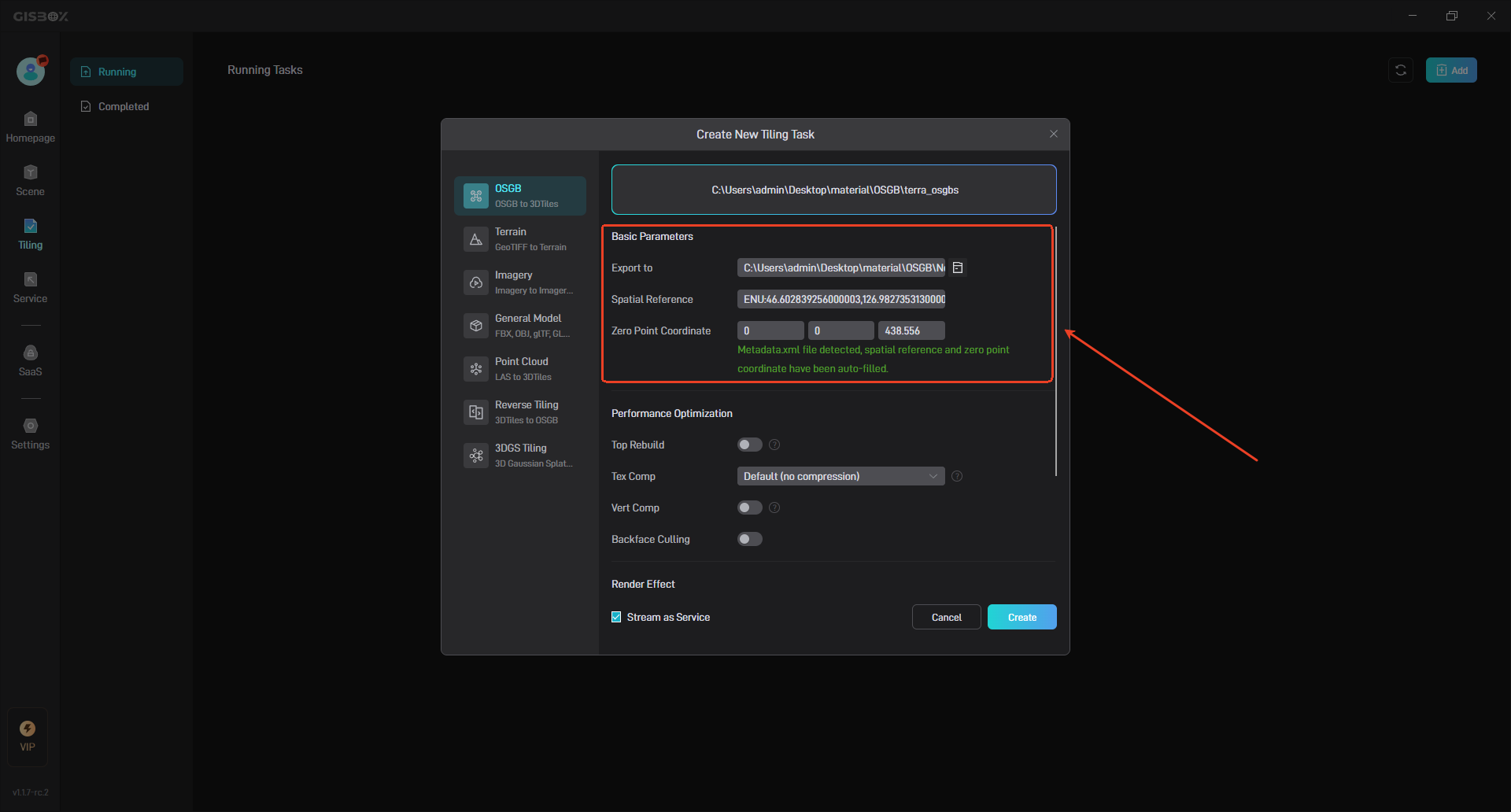Click the Terrain mountain icon
This screenshot has height=812, width=1511.
[476, 239]
